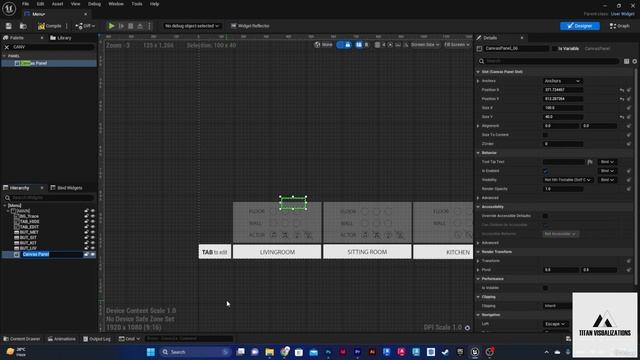Clear the palette search with X icon
This screenshot has width=640, height=360.
(x=7, y=47)
